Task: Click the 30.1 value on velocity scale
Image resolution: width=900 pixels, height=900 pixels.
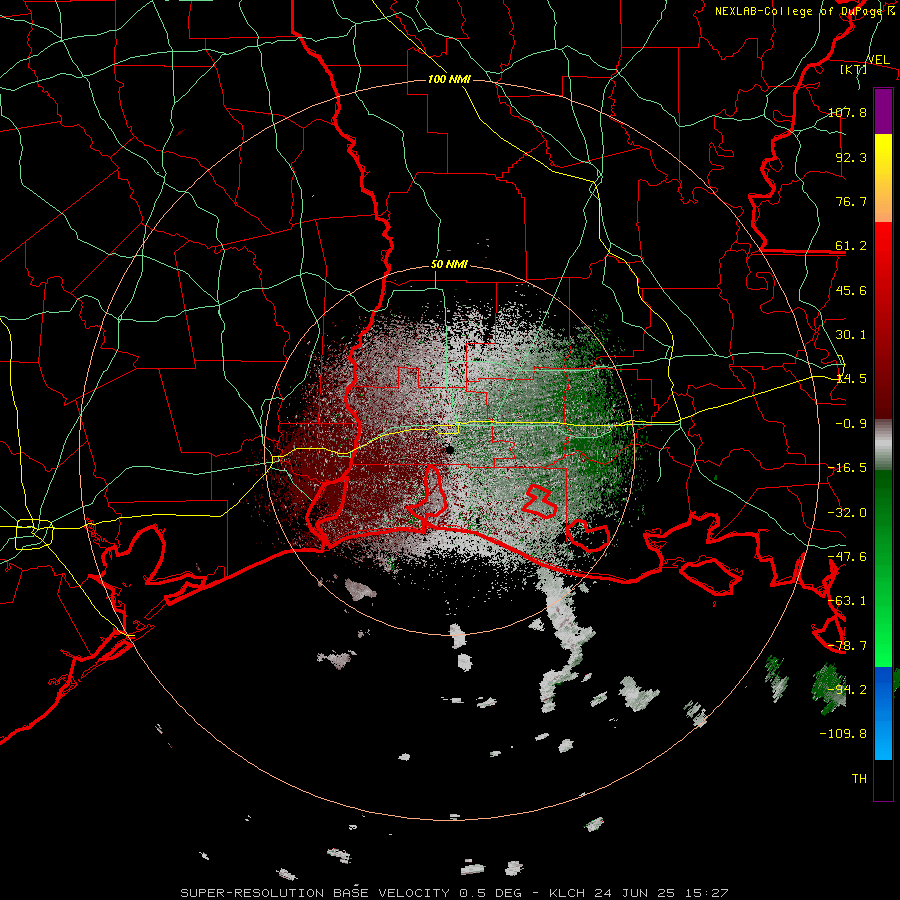Action: (851, 335)
